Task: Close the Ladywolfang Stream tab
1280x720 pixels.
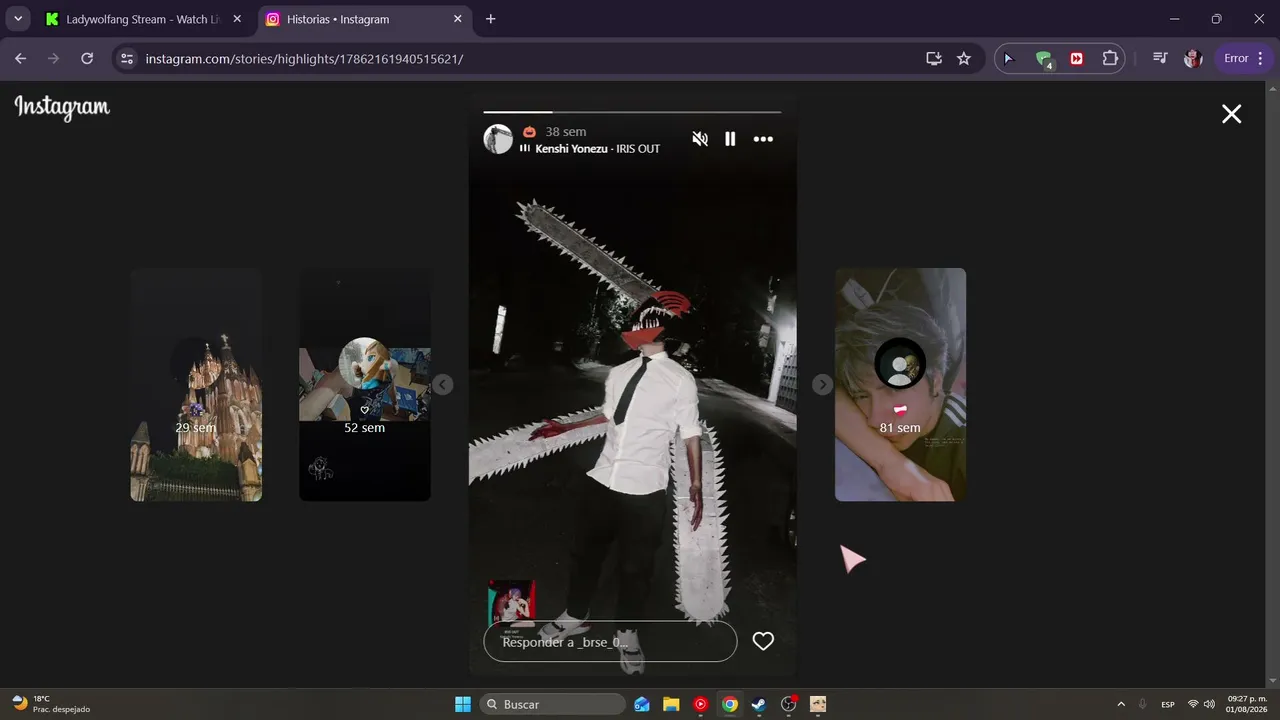Action: tap(237, 19)
